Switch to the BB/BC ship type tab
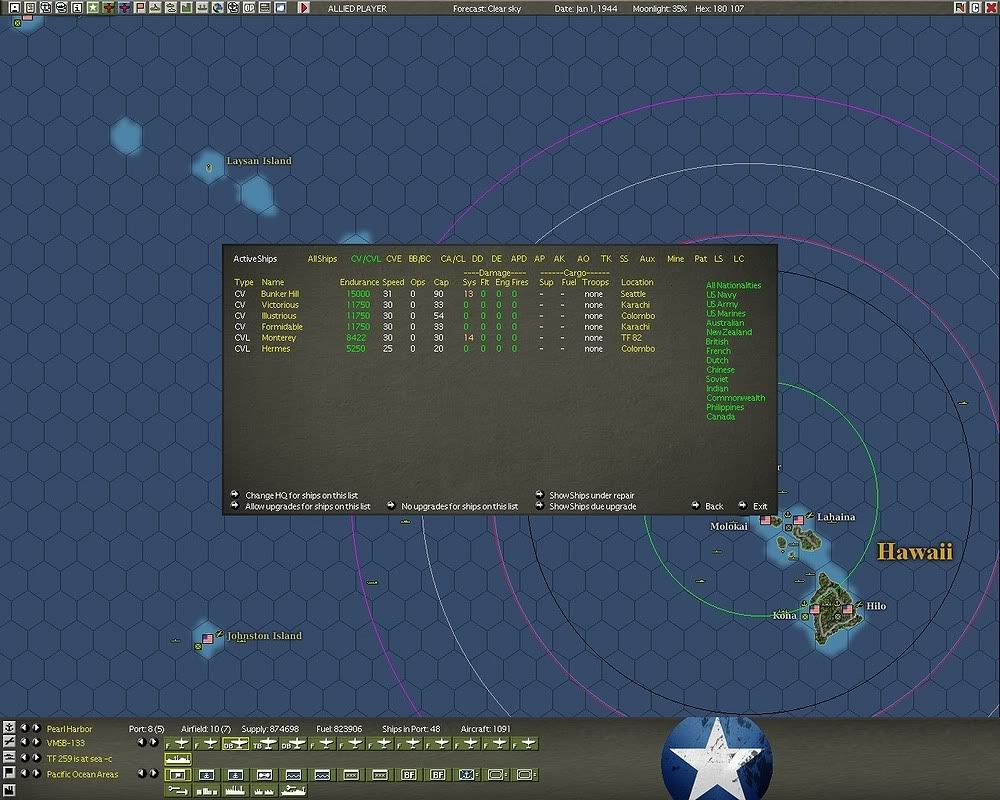This screenshot has width=1000, height=800. [x=420, y=259]
